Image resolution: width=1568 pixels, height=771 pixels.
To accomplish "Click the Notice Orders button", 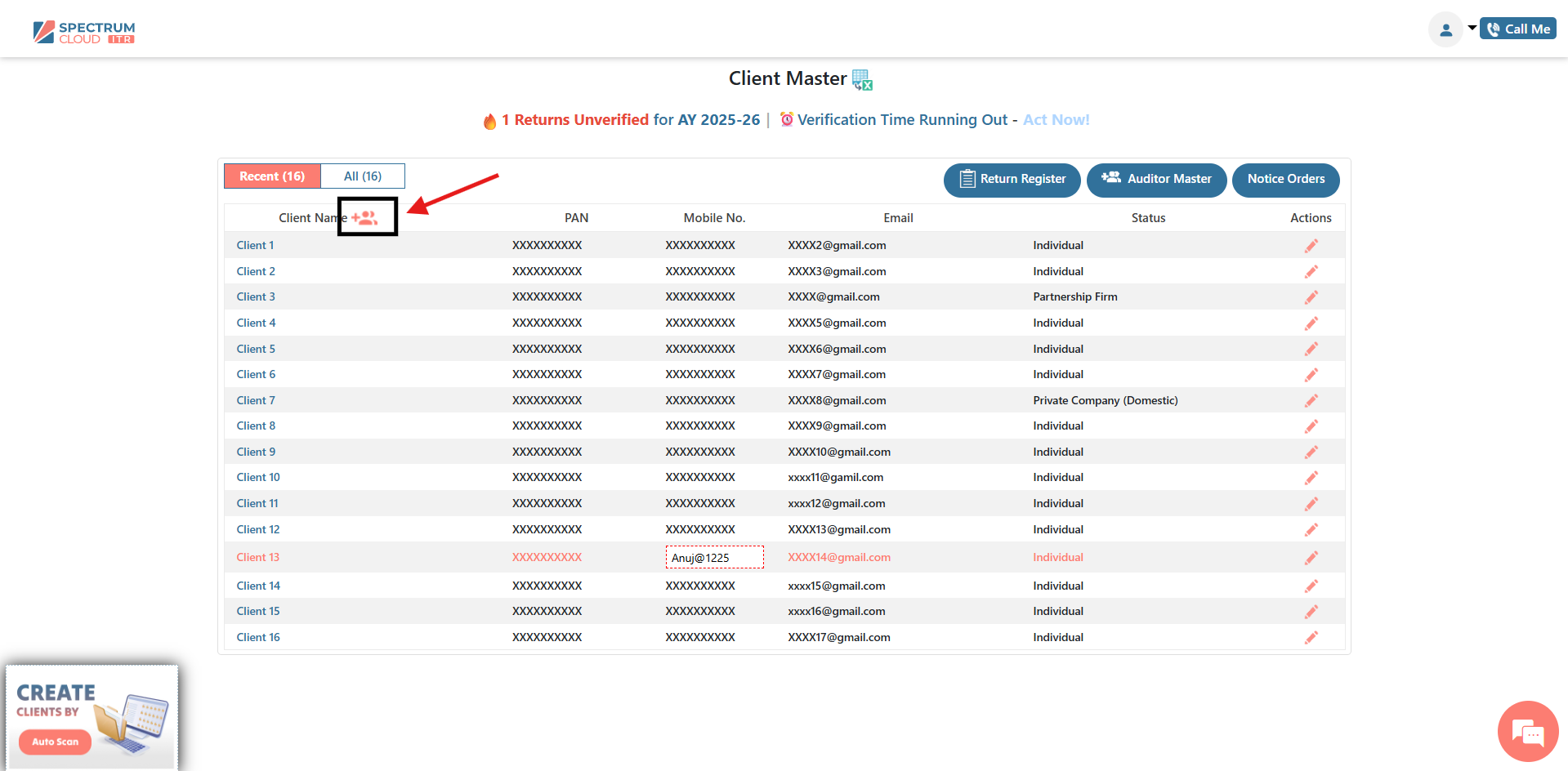I will (x=1285, y=180).
